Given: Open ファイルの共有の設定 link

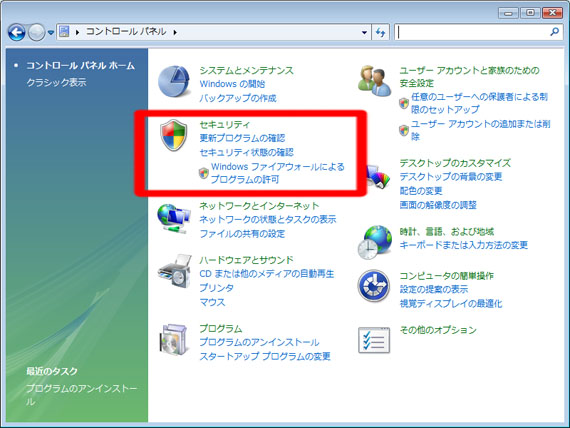Looking at the screenshot, I should click(x=242, y=233).
